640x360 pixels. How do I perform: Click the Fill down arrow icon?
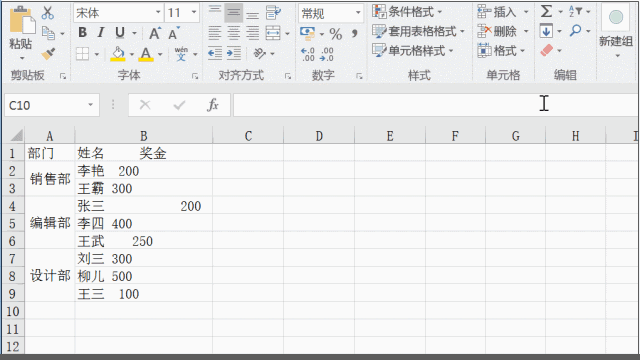click(546, 31)
